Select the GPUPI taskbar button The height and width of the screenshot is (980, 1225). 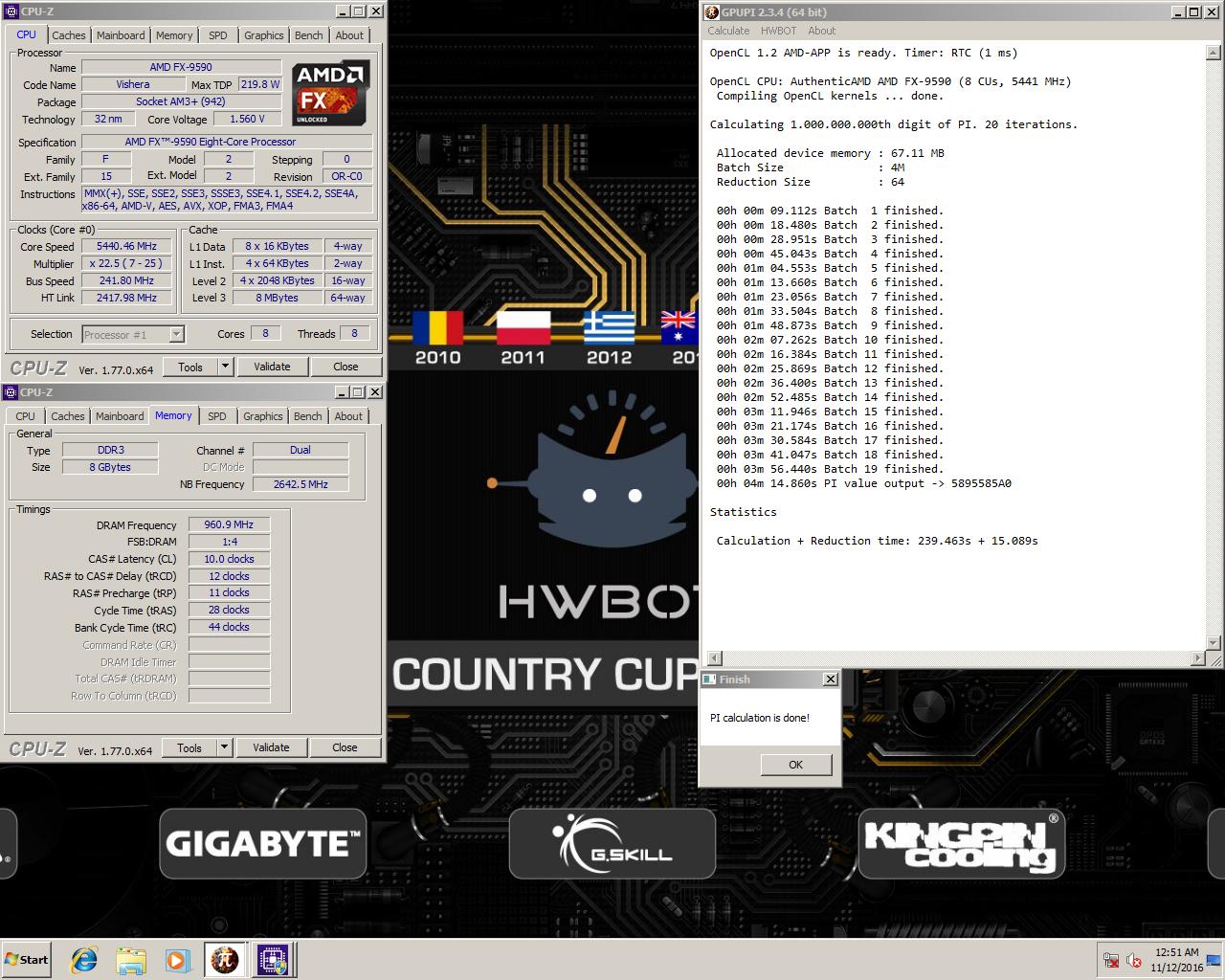pyautogui.click(x=225, y=960)
